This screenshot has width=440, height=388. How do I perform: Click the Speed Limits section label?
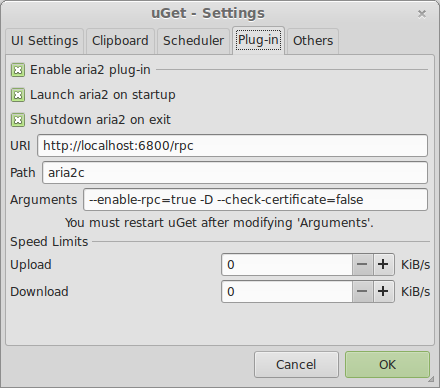tap(49, 242)
